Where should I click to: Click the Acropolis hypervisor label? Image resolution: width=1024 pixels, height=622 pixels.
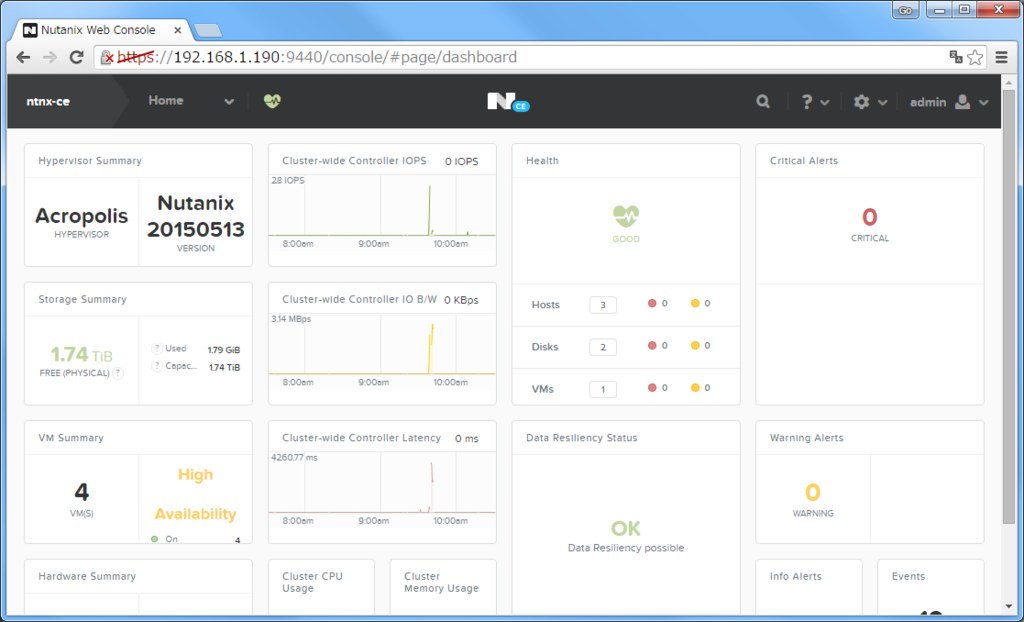82,216
